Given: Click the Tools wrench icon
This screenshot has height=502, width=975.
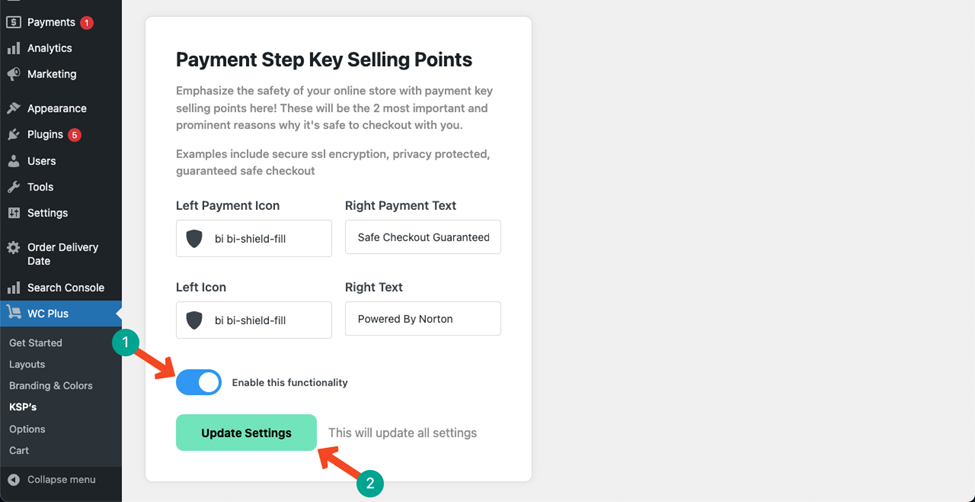Looking at the screenshot, I should pos(14,187).
